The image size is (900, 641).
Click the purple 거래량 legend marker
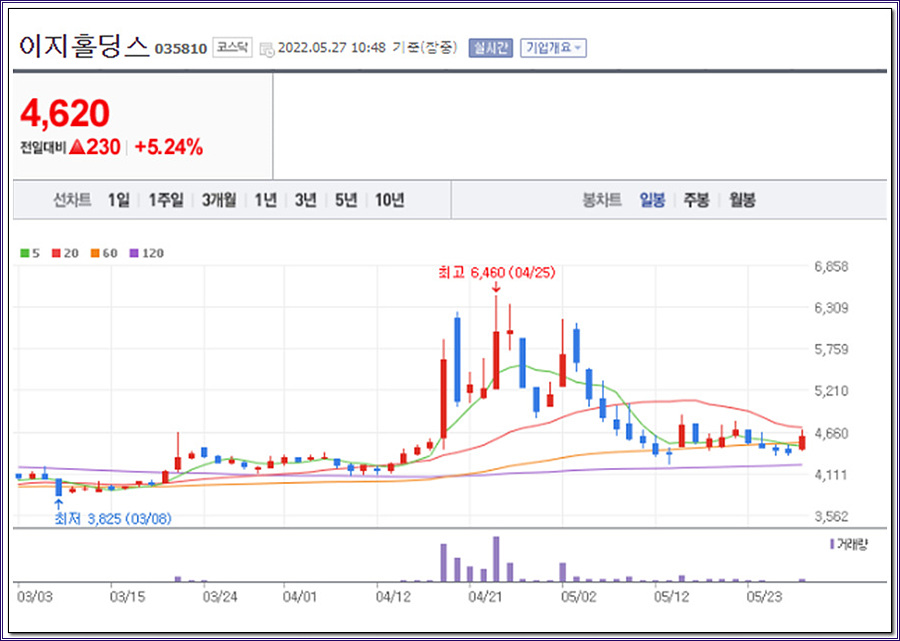(832, 543)
